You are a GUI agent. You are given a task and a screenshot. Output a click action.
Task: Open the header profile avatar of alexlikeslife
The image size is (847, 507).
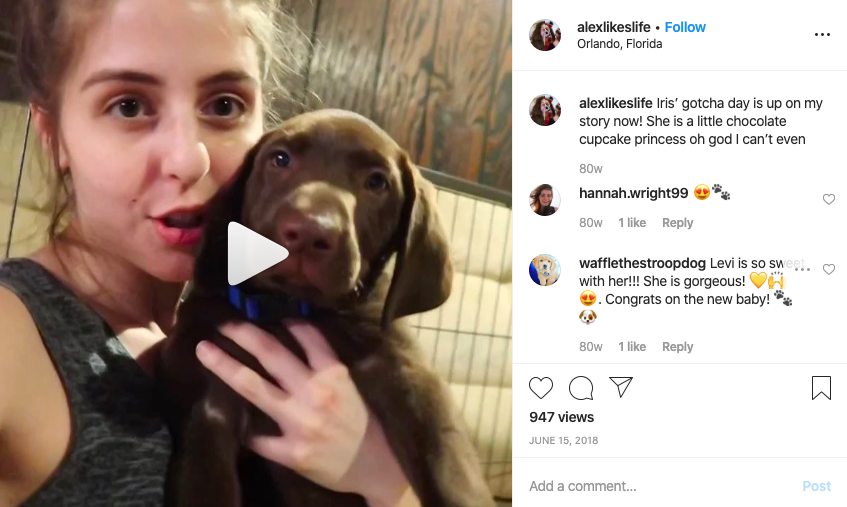[544, 35]
